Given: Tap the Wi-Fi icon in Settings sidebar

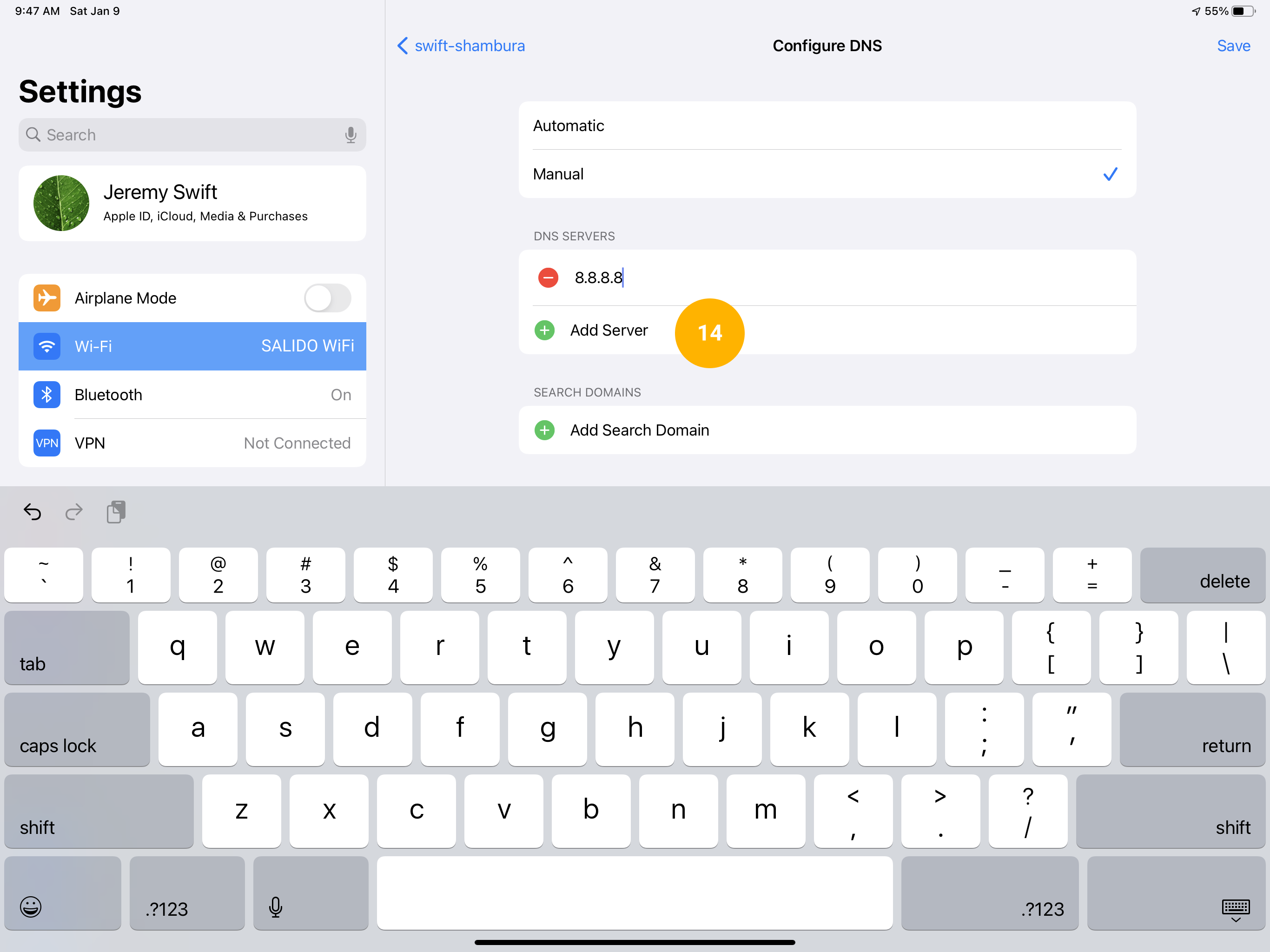Looking at the screenshot, I should pyautogui.click(x=47, y=345).
